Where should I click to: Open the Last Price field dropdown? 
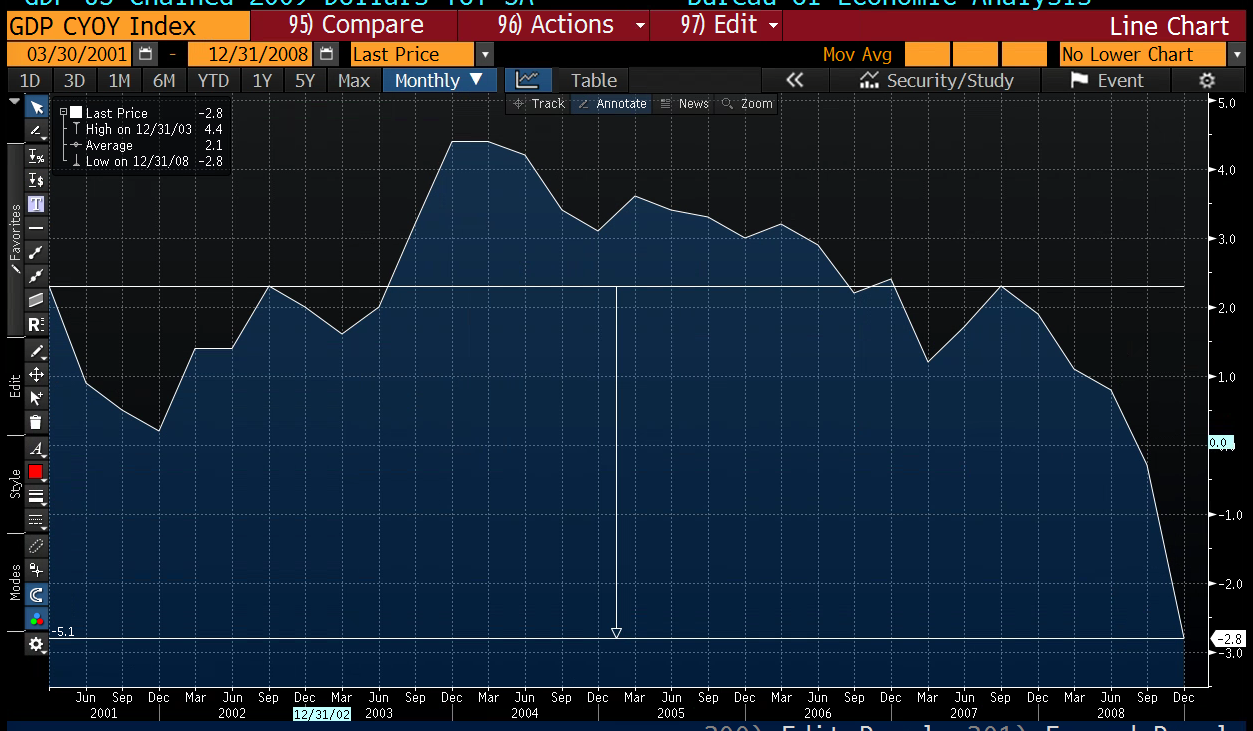point(485,55)
